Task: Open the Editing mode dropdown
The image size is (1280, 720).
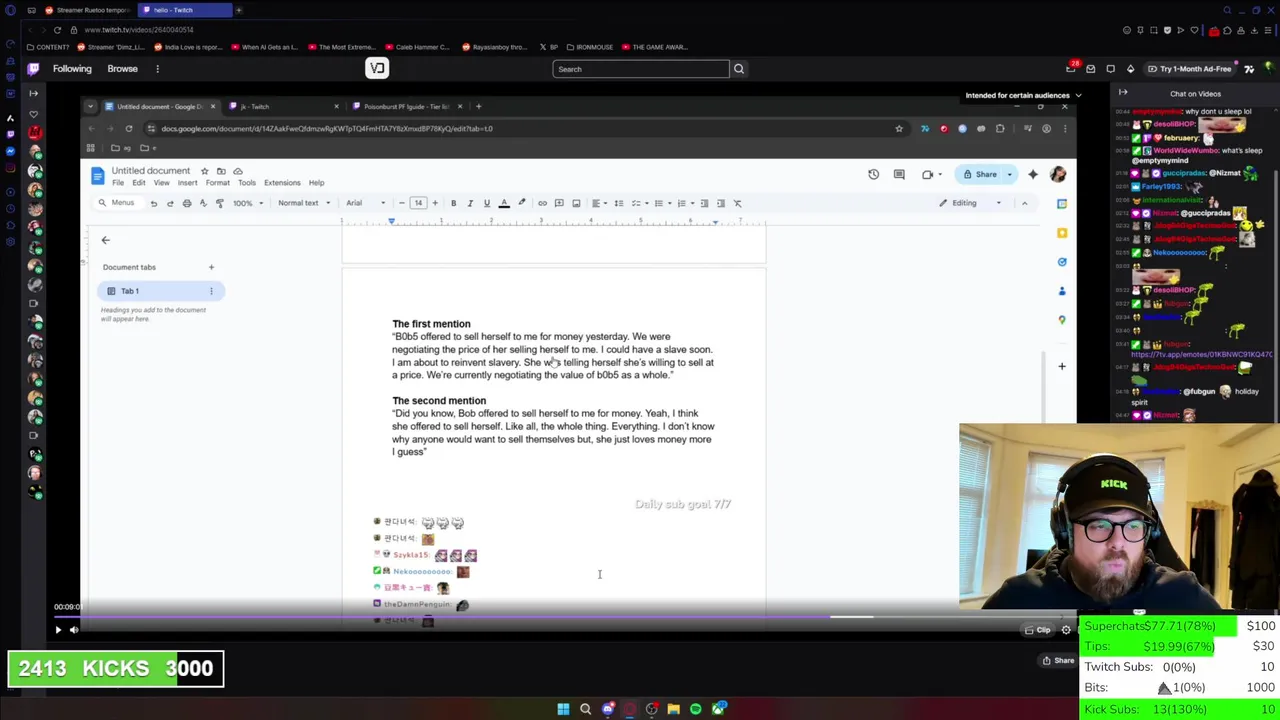Action: pyautogui.click(x=970, y=203)
